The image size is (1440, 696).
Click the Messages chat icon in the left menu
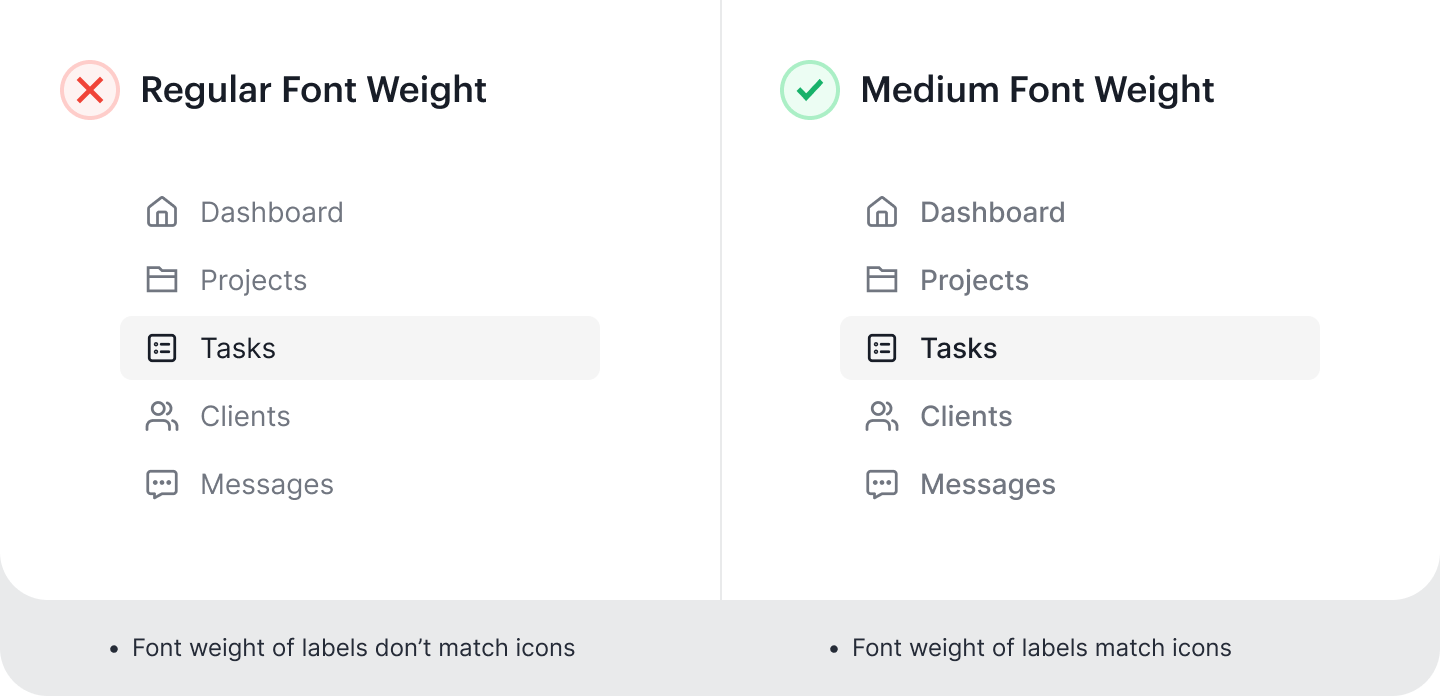pyautogui.click(x=162, y=485)
